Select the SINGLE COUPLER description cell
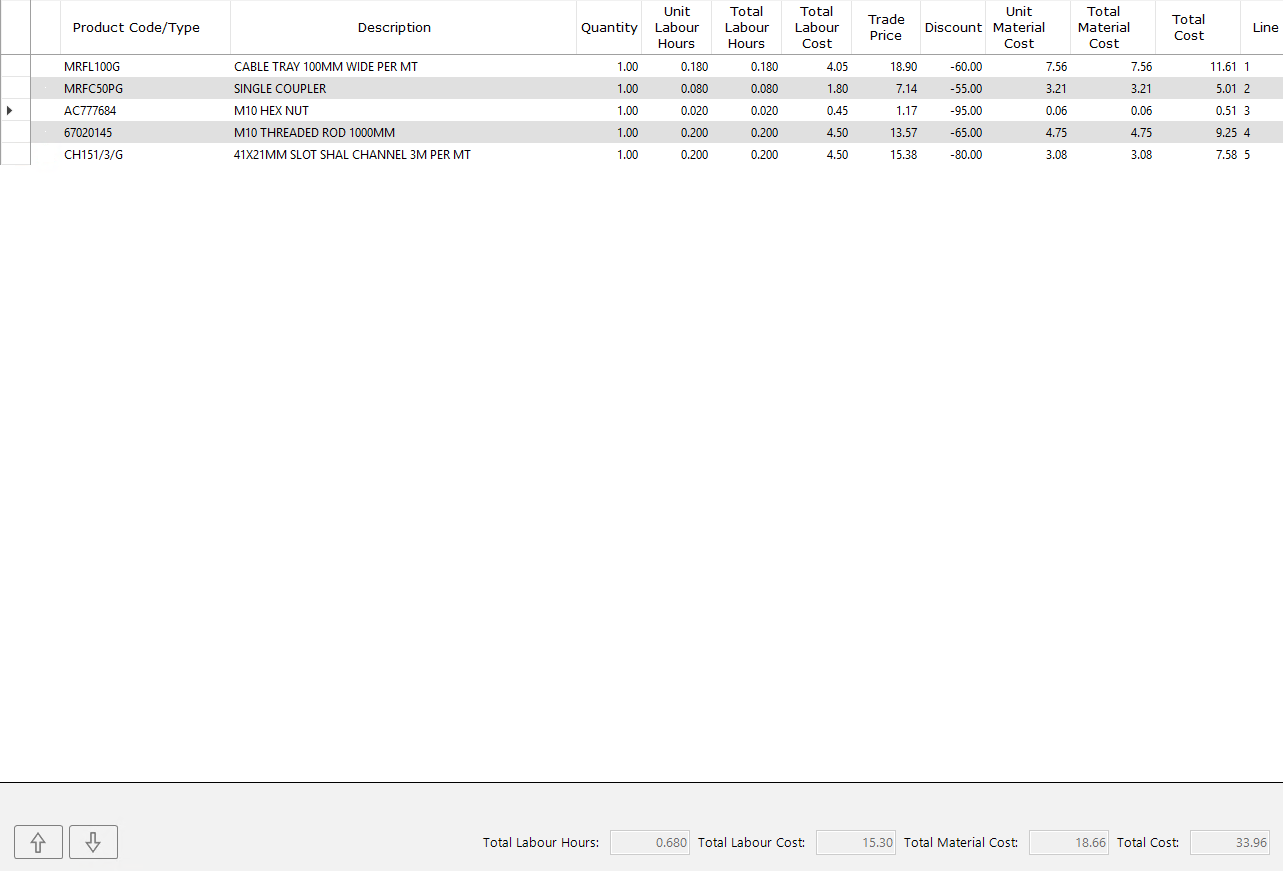1283x871 pixels. point(280,89)
